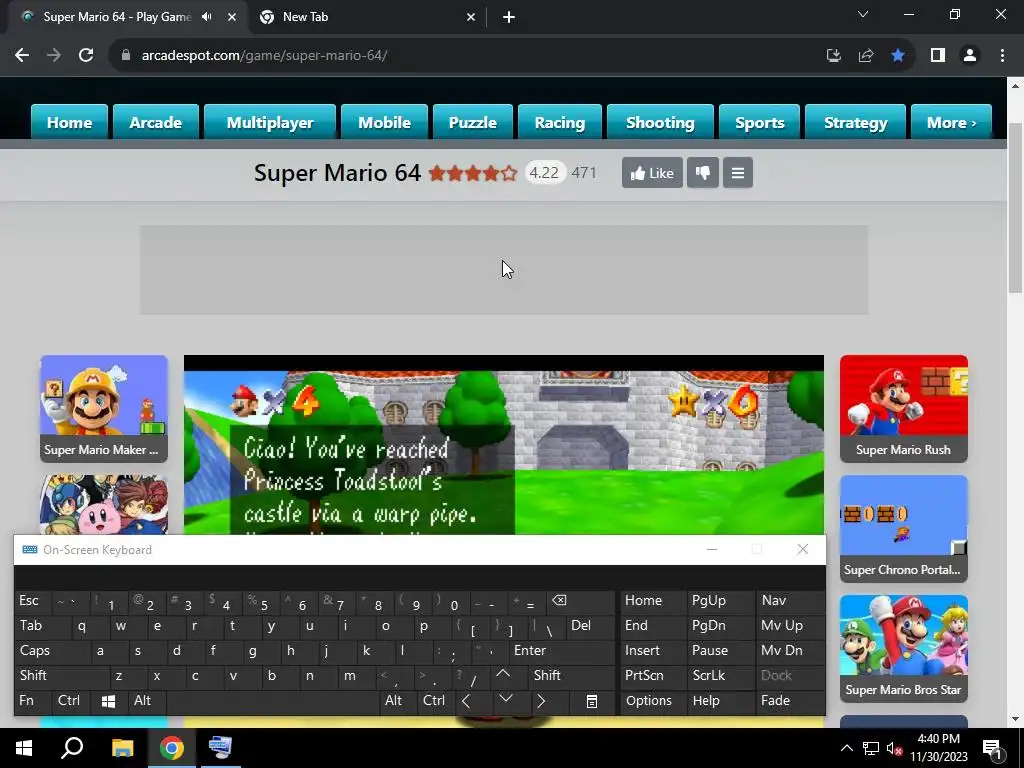
Task: Open the tab search chevron
Action: point(863,14)
